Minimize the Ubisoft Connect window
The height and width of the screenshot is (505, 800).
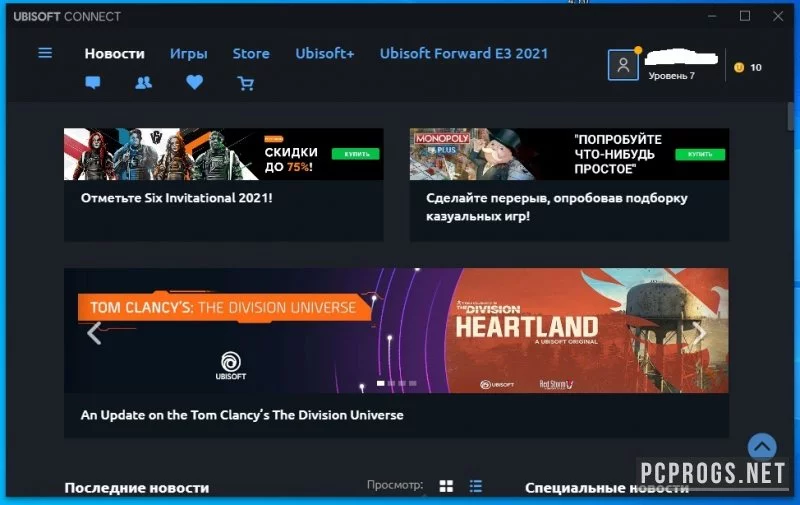click(x=712, y=16)
